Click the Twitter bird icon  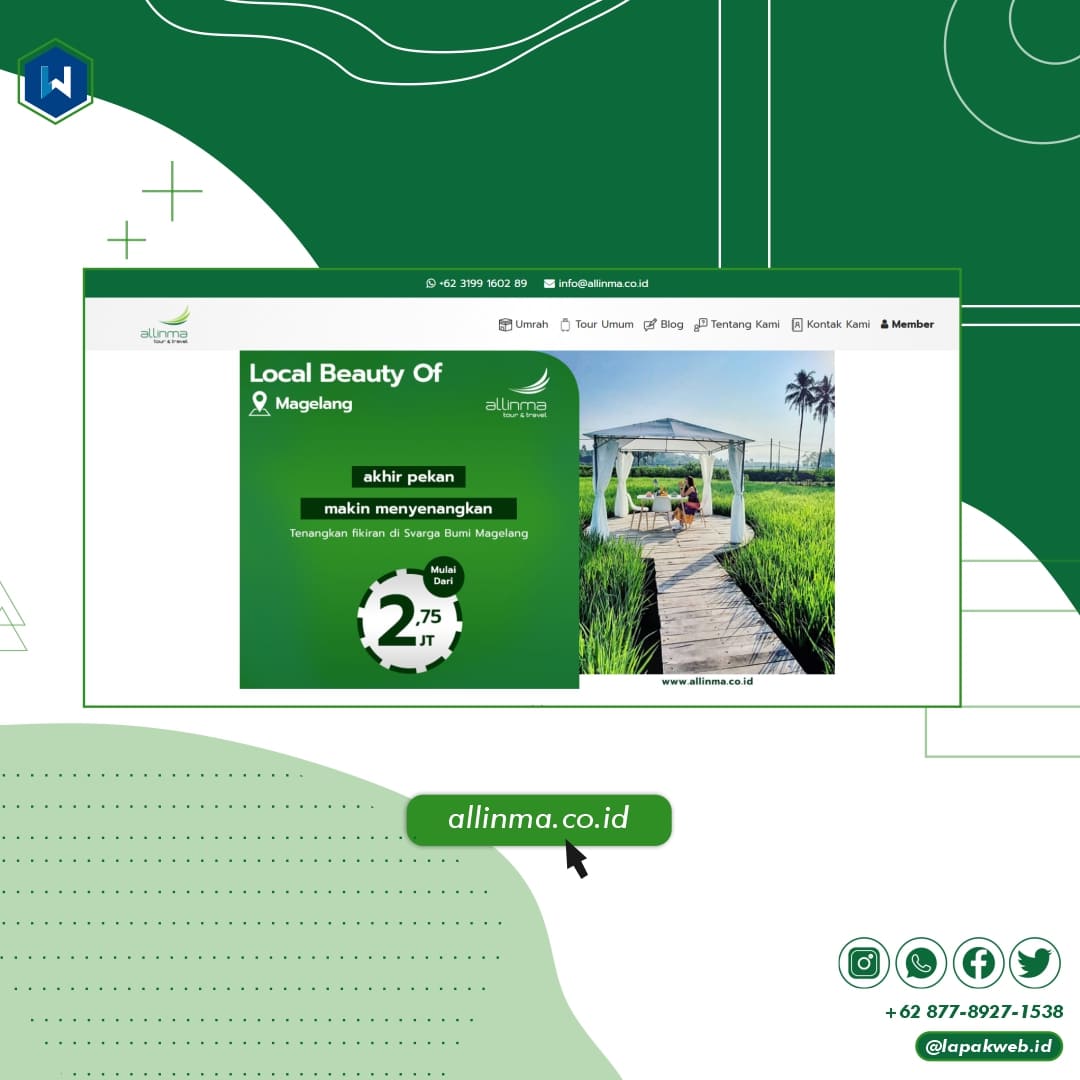pos(1035,963)
